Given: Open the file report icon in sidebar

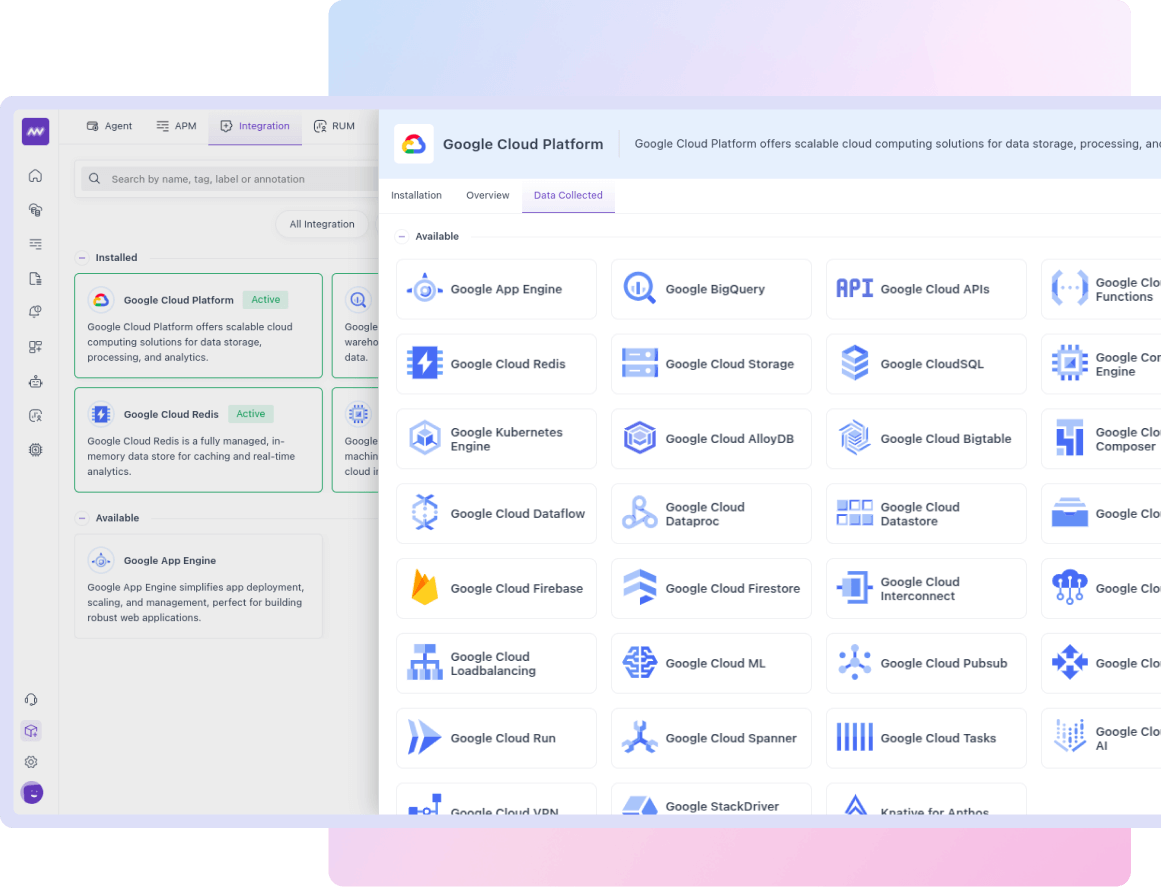Looking at the screenshot, I should pos(35,278).
